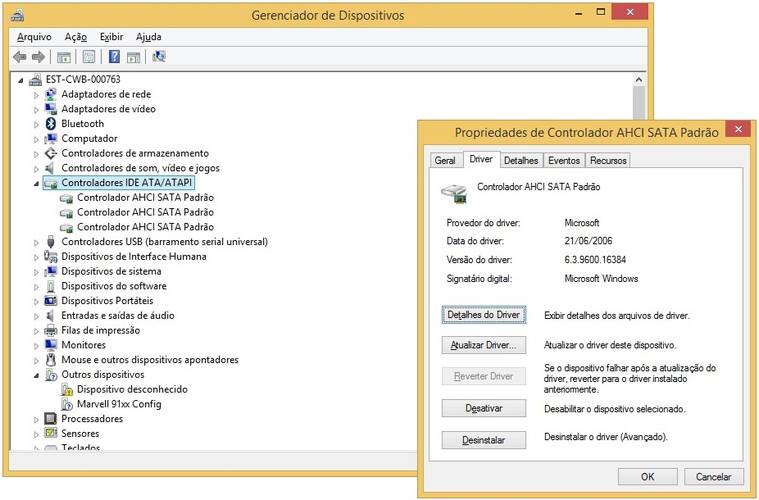This screenshot has width=759, height=500.
Task: Click Scan for hardware changes toolbar icon
Action: pyautogui.click(x=159, y=57)
